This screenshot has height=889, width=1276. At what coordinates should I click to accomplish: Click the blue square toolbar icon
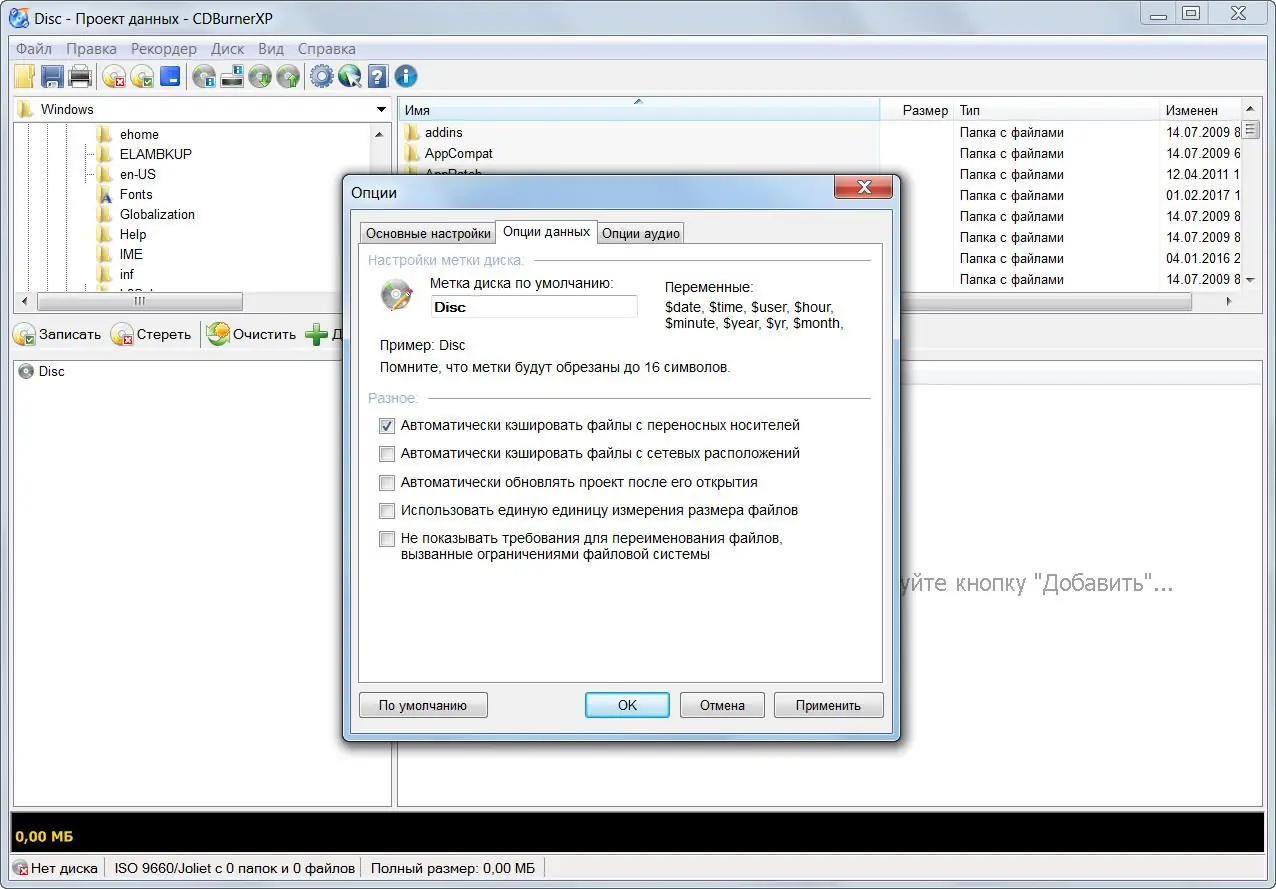170,76
